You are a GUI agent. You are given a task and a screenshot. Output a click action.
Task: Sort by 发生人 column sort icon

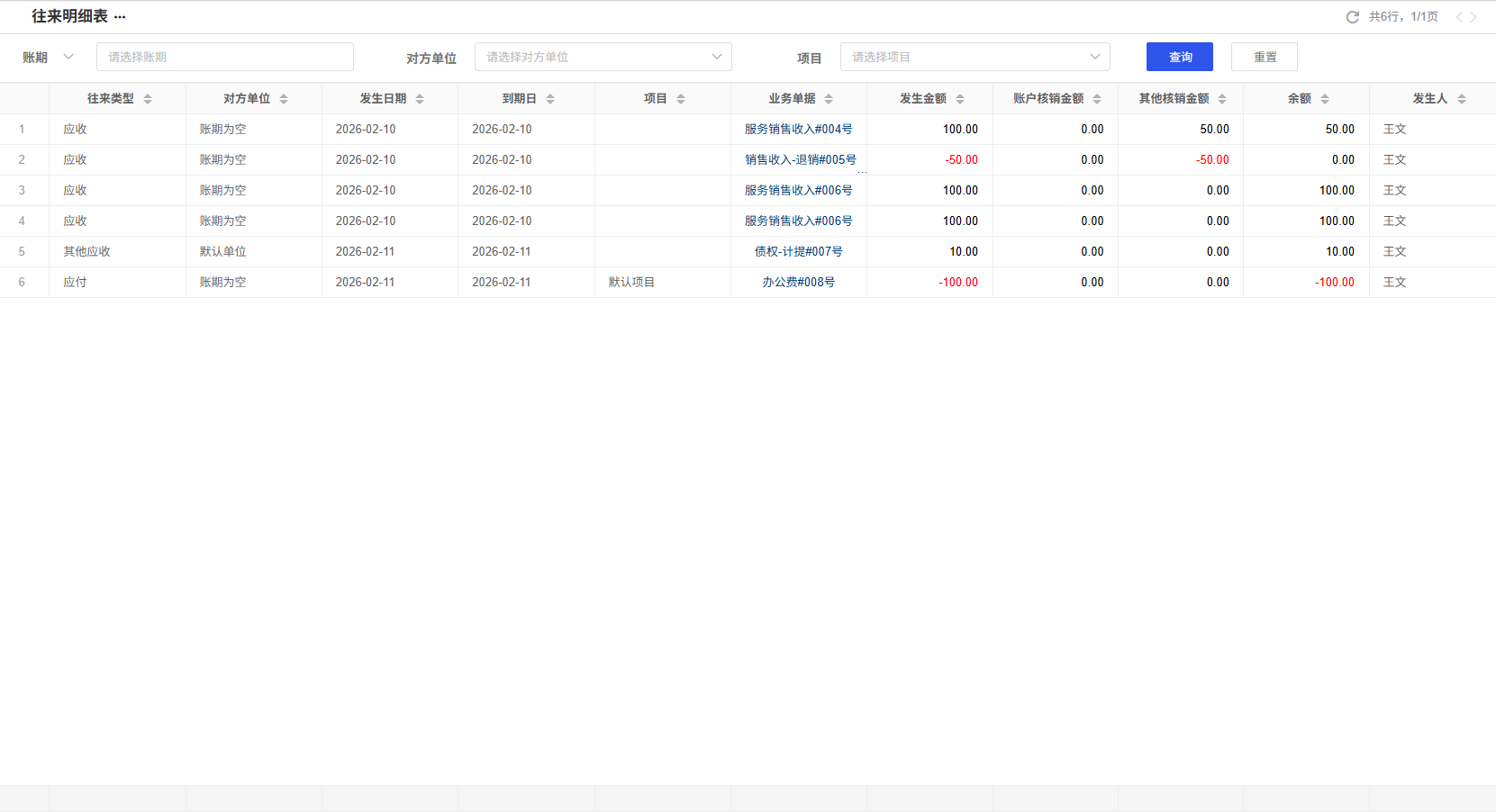coord(1462,99)
